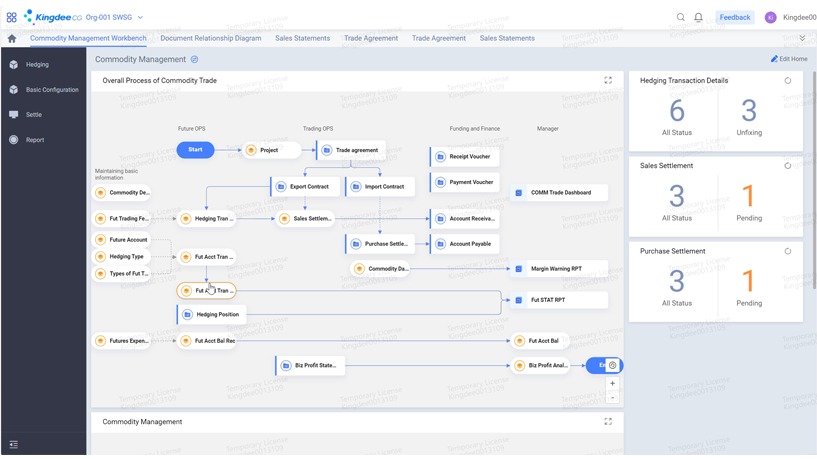The image size is (817, 459).
Task: Open the COMM Trade Dashboard node
Action: click(560, 193)
